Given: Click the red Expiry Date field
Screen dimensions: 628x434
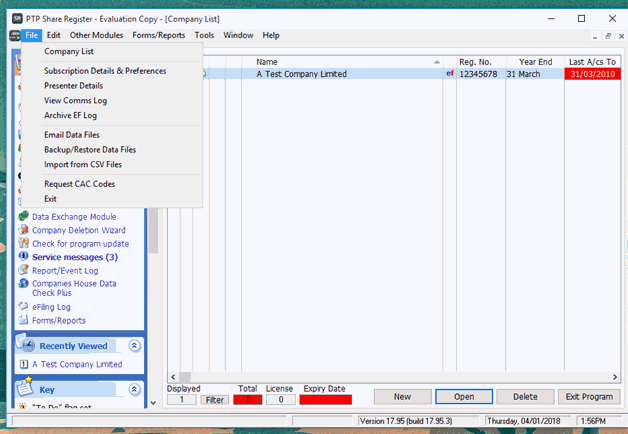Looking at the screenshot, I should [x=326, y=400].
